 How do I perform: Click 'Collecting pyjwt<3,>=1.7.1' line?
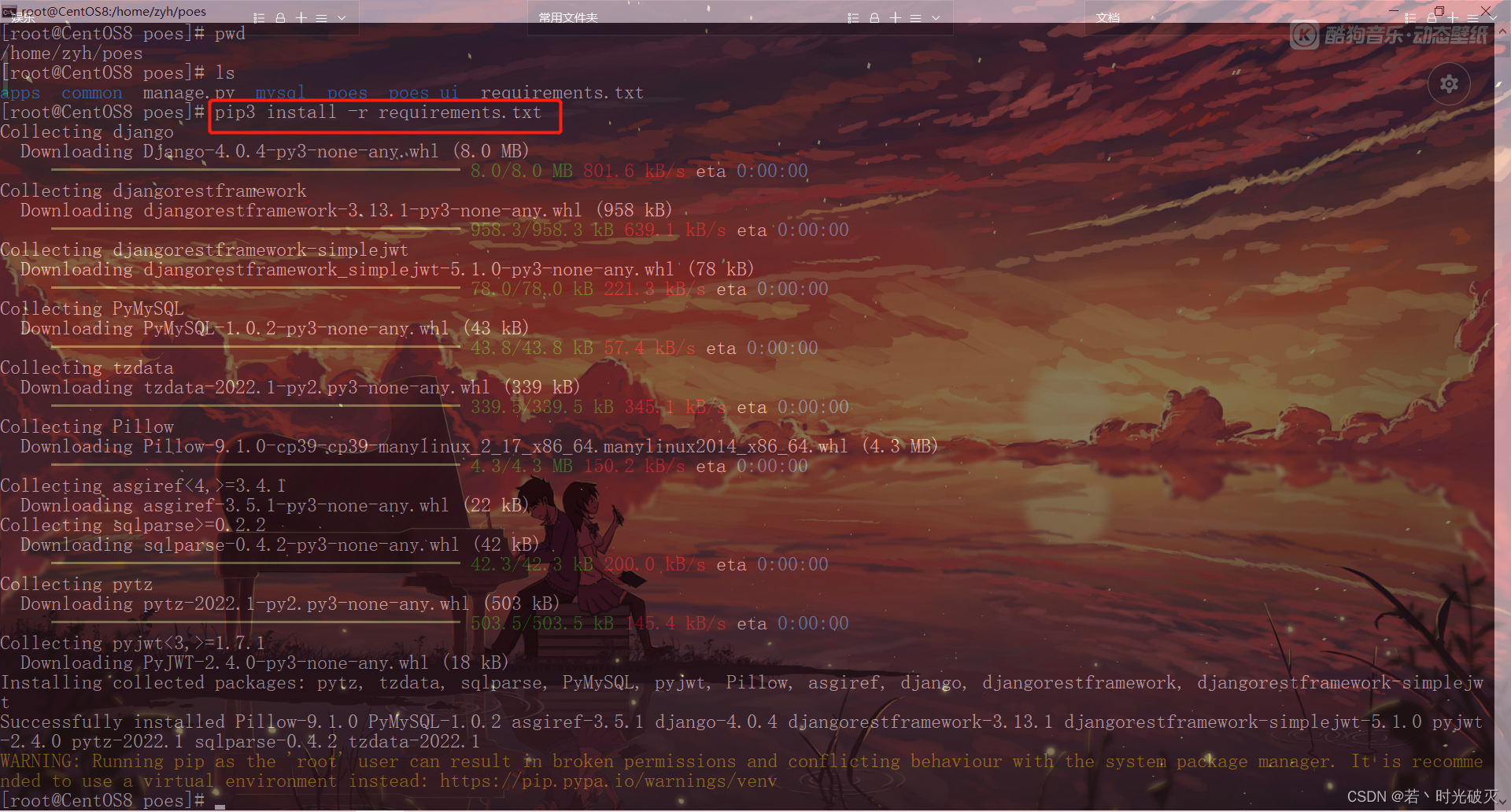pos(133,644)
